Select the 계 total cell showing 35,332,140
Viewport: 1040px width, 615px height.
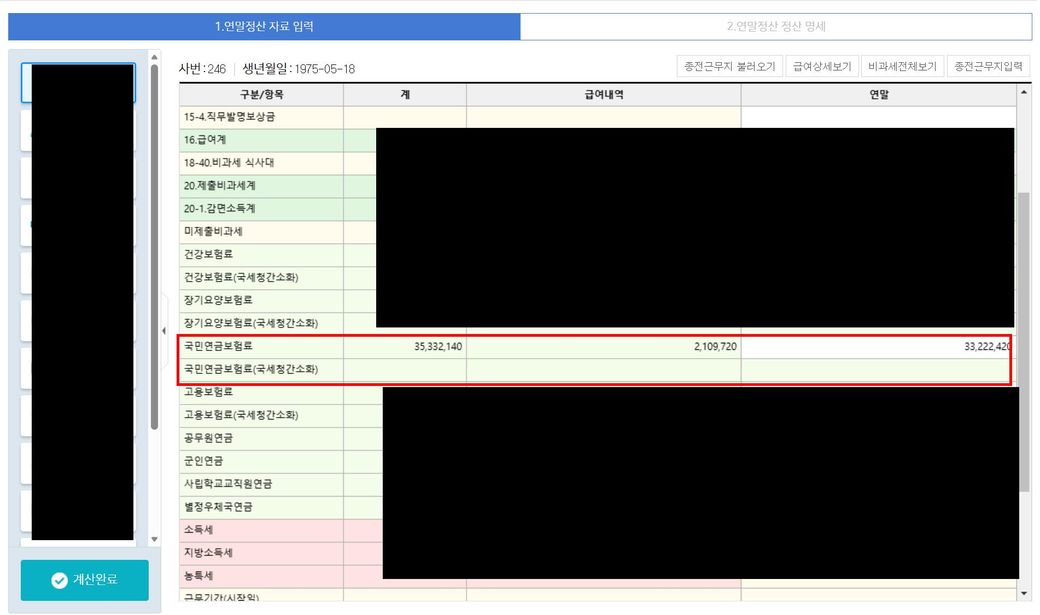point(404,347)
